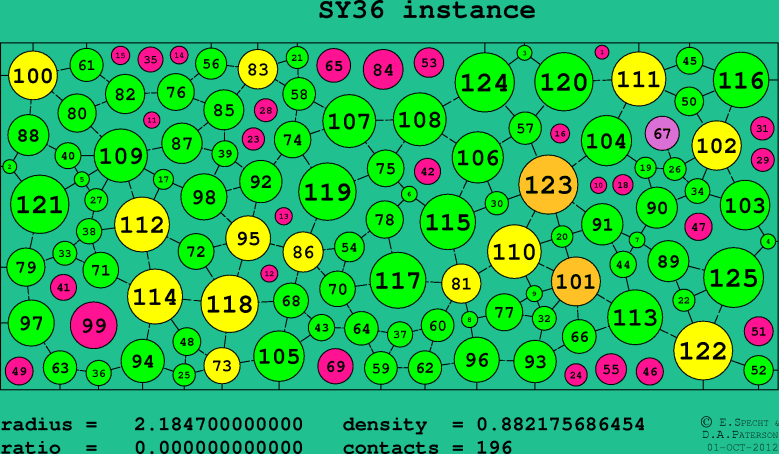Screen dimensions: 779x454
Task: Click the green circle labeled 117
Action: (398, 280)
